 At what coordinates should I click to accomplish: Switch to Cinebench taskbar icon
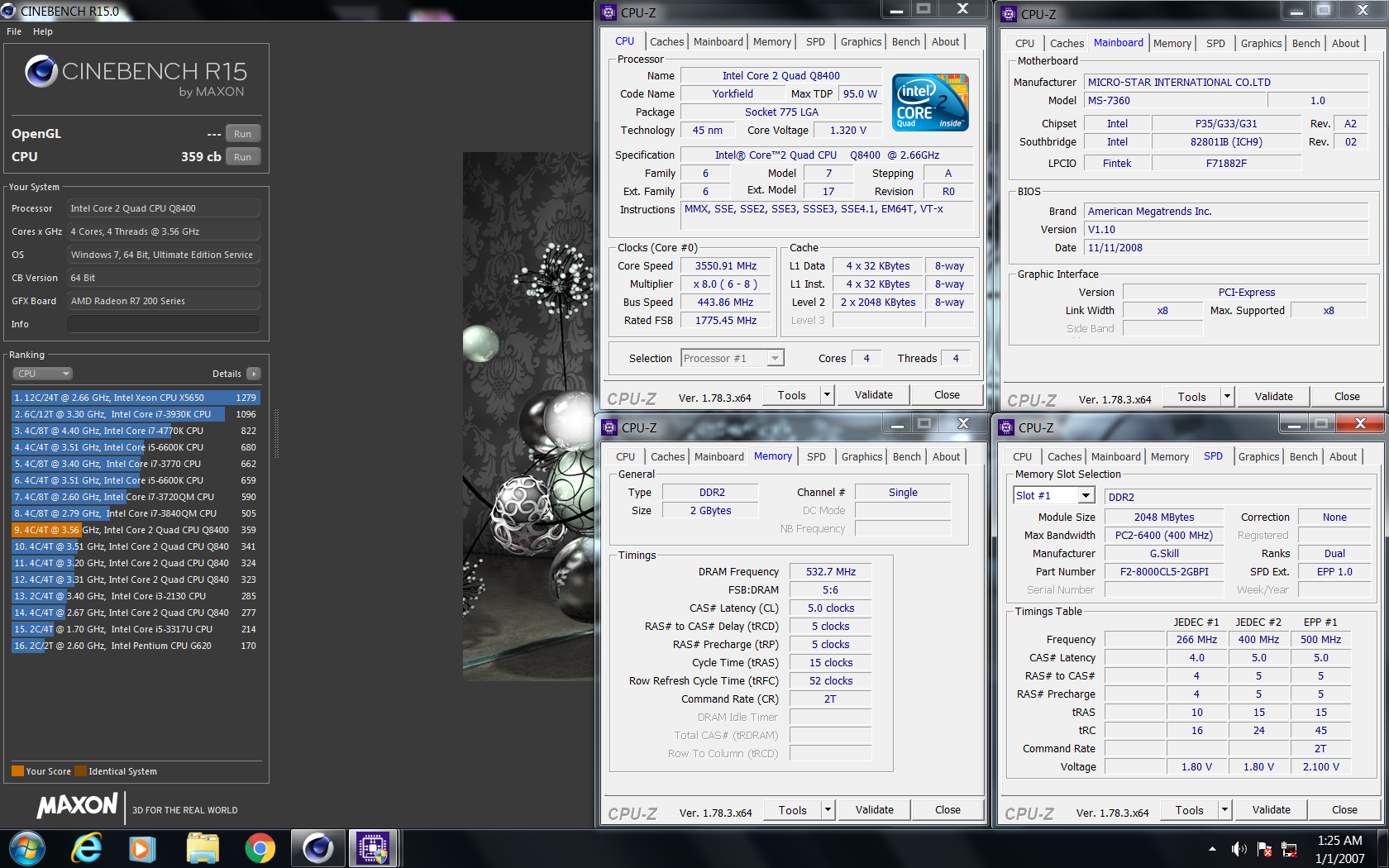318,848
